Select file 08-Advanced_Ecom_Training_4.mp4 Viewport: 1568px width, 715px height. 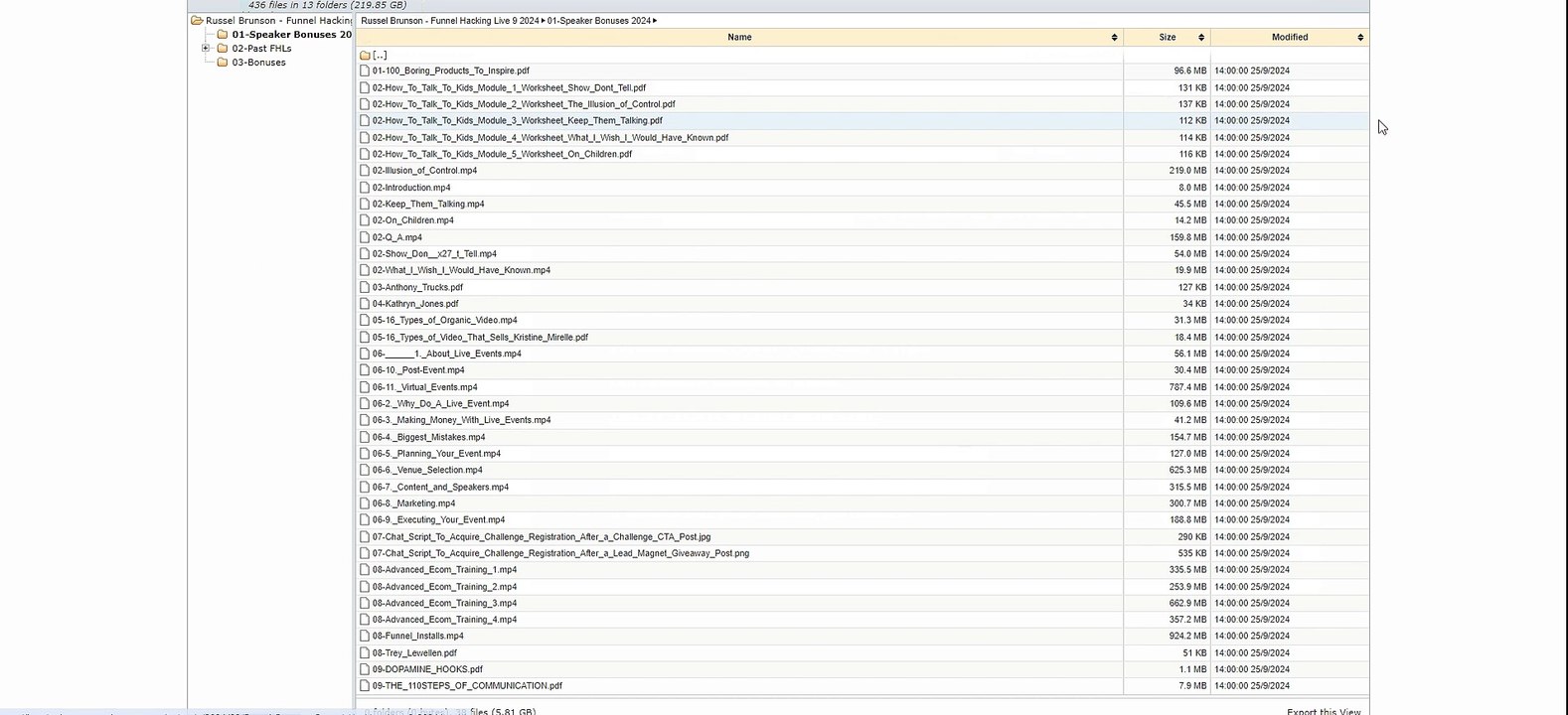click(444, 619)
